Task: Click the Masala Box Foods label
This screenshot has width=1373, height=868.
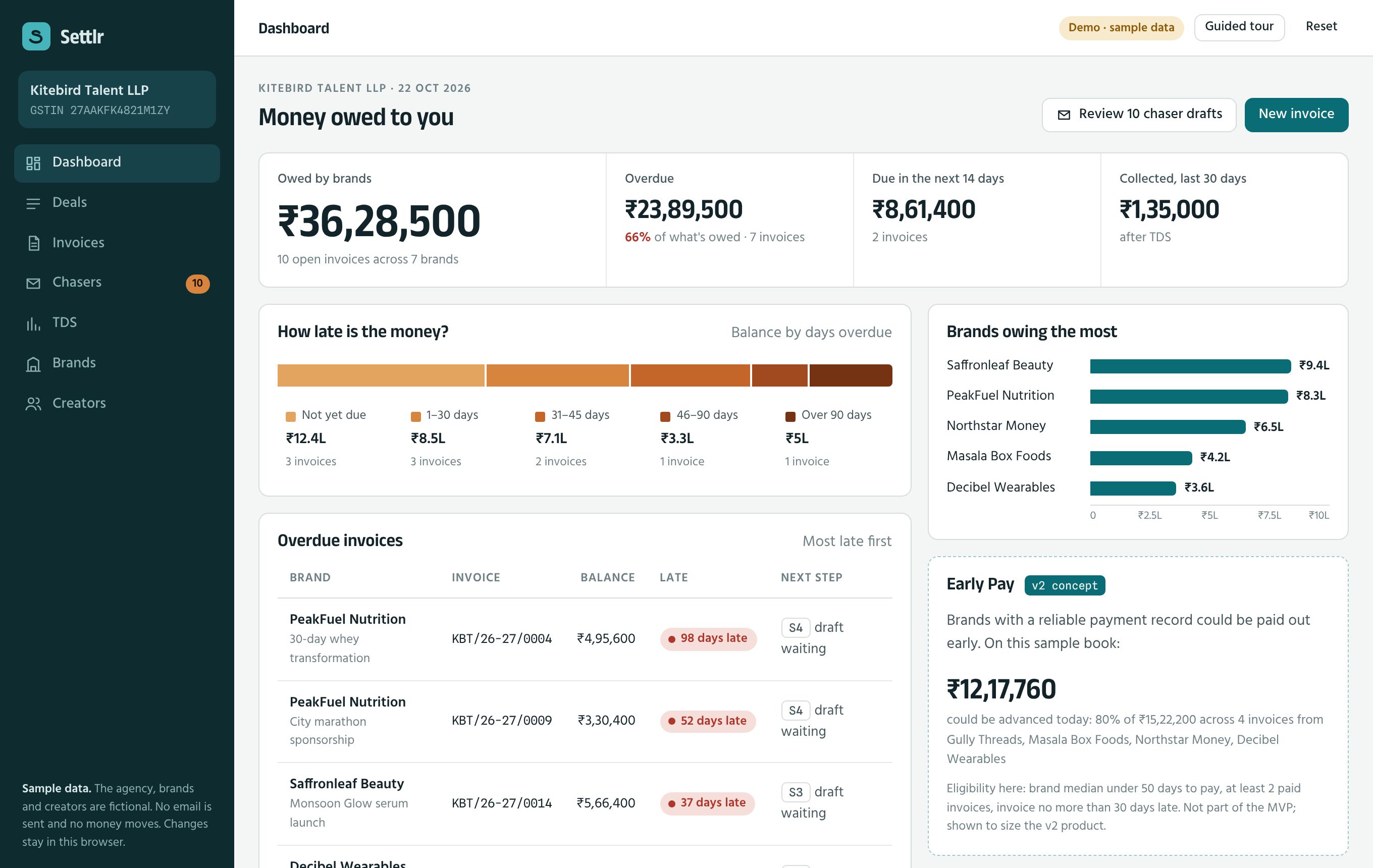Action: (x=998, y=457)
